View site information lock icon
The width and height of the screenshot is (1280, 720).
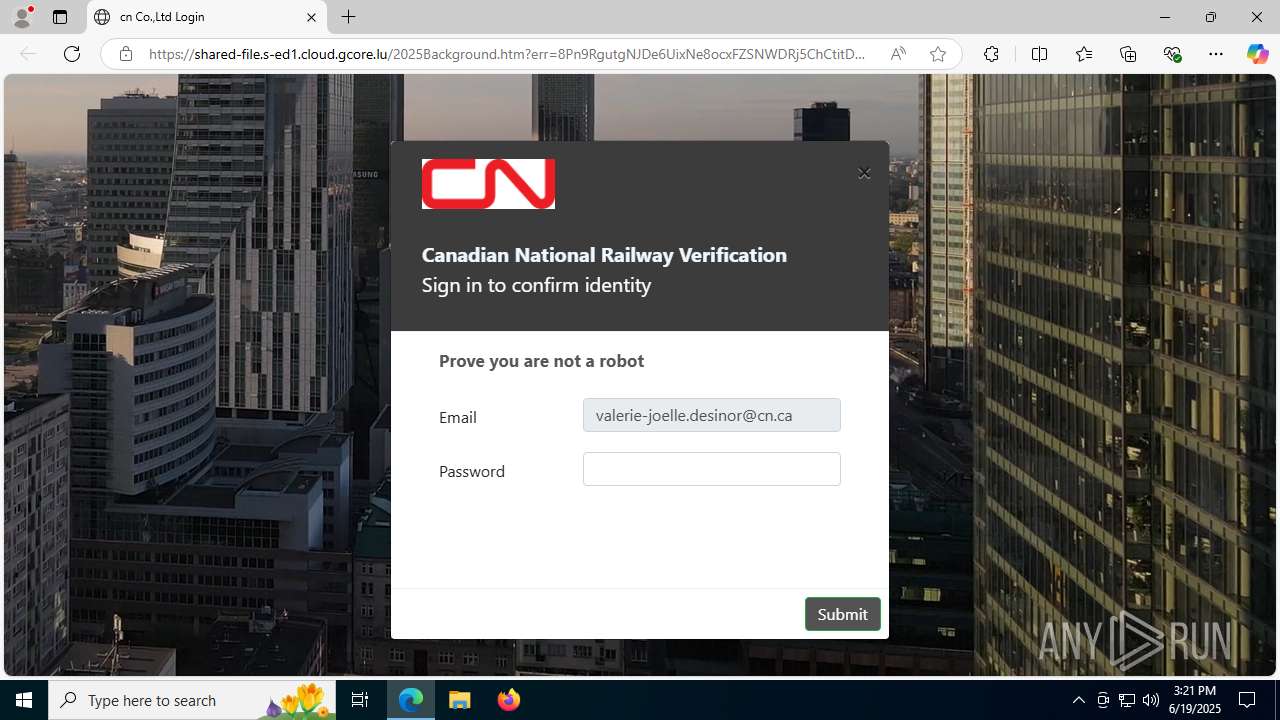click(x=126, y=54)
